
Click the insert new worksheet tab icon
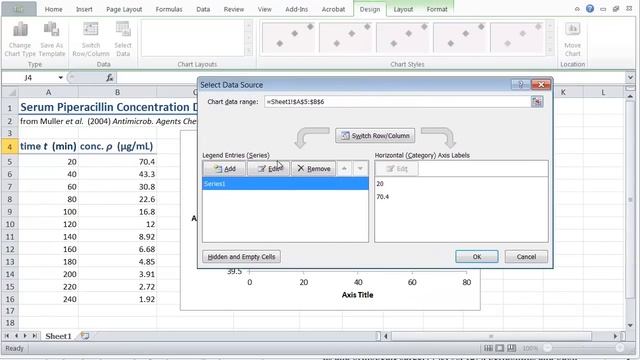(x=84, y=336)
